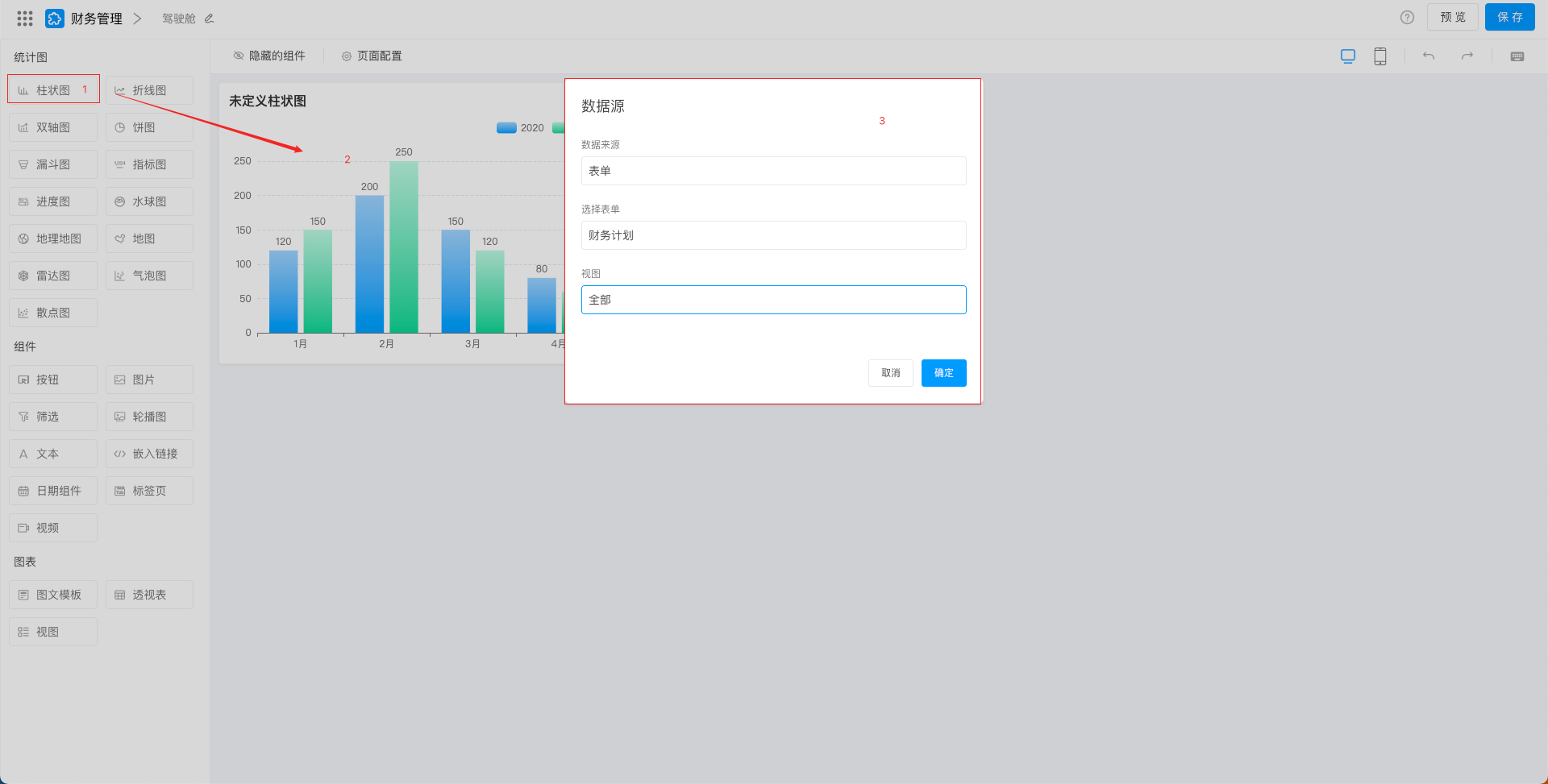Select the 柱状图 bar chart component
1548x784 pixels.
[x=53, y=90]
